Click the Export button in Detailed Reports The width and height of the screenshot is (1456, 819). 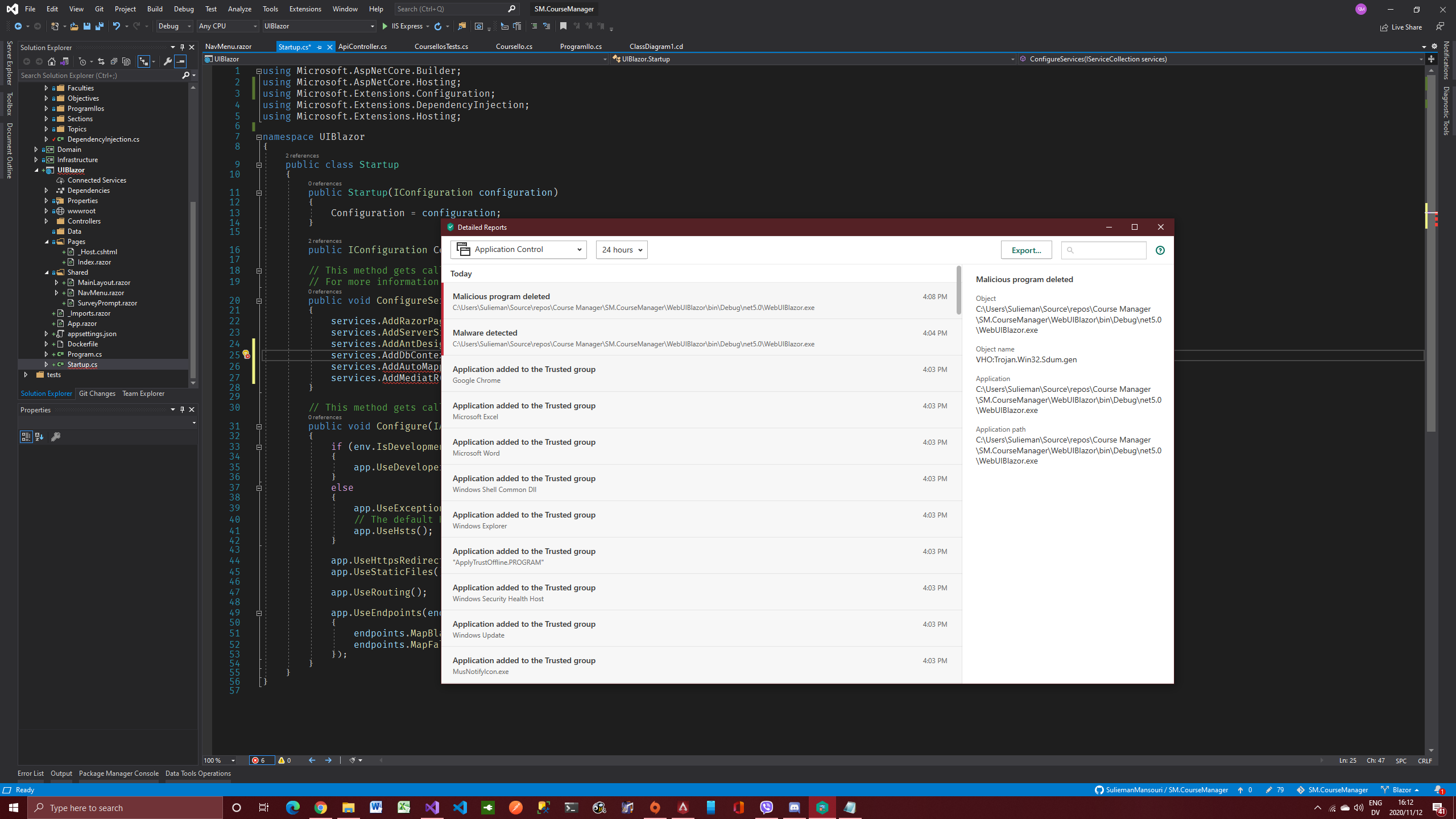(1026, 249)
